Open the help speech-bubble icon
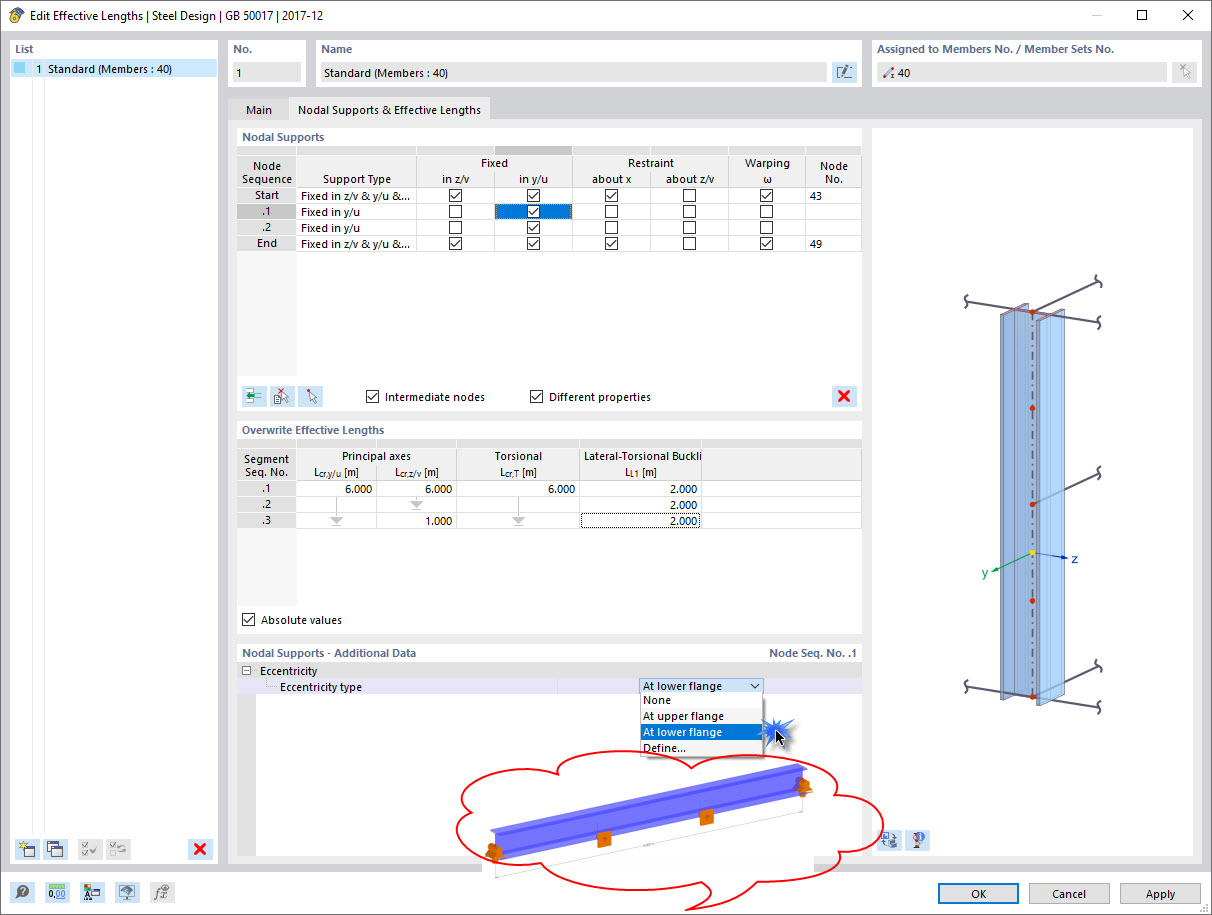Image resolution: width=1212 pixels, height=915 pixels. coord(22,892)
